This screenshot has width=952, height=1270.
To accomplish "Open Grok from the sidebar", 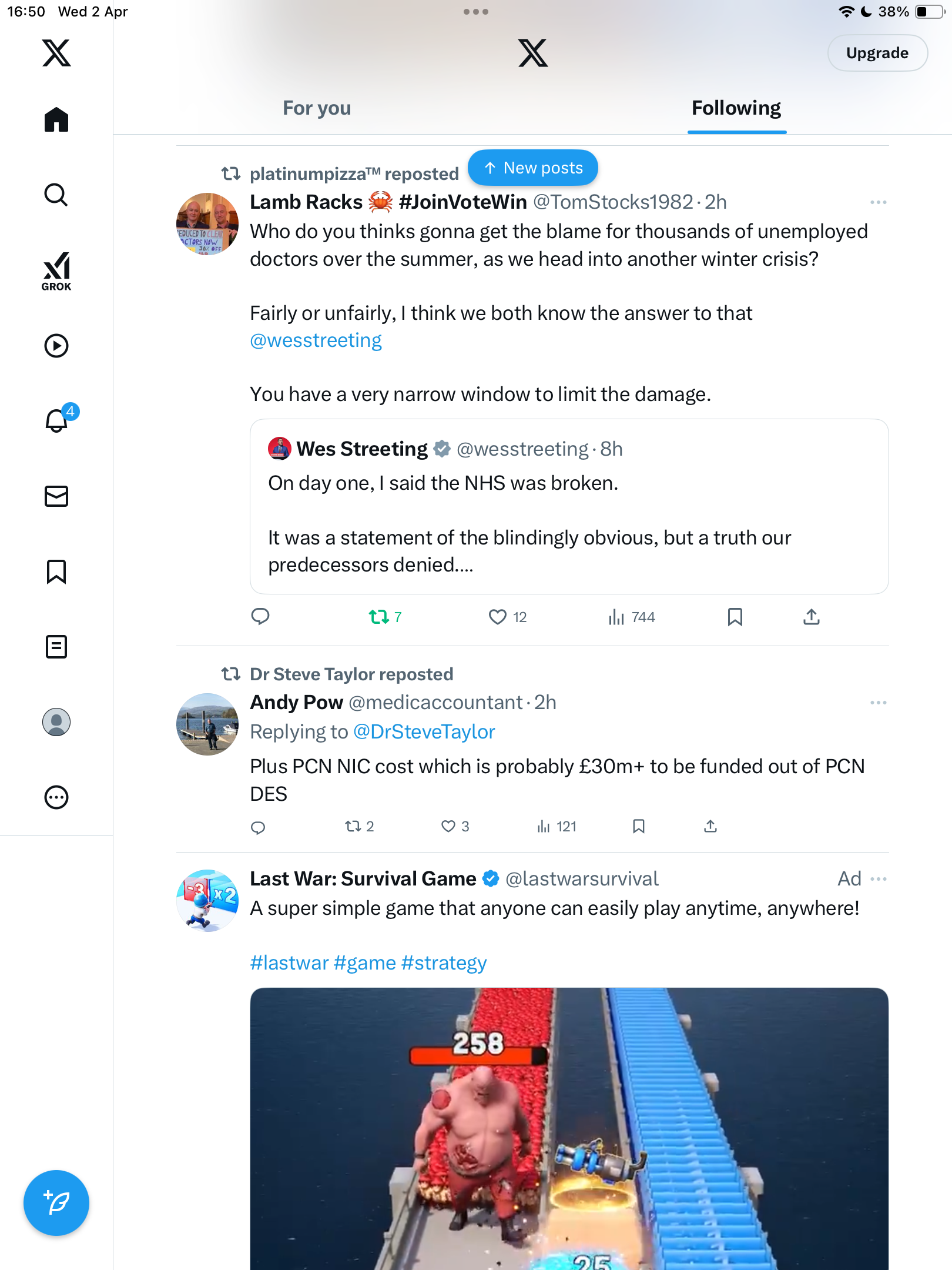I will 56,271.
